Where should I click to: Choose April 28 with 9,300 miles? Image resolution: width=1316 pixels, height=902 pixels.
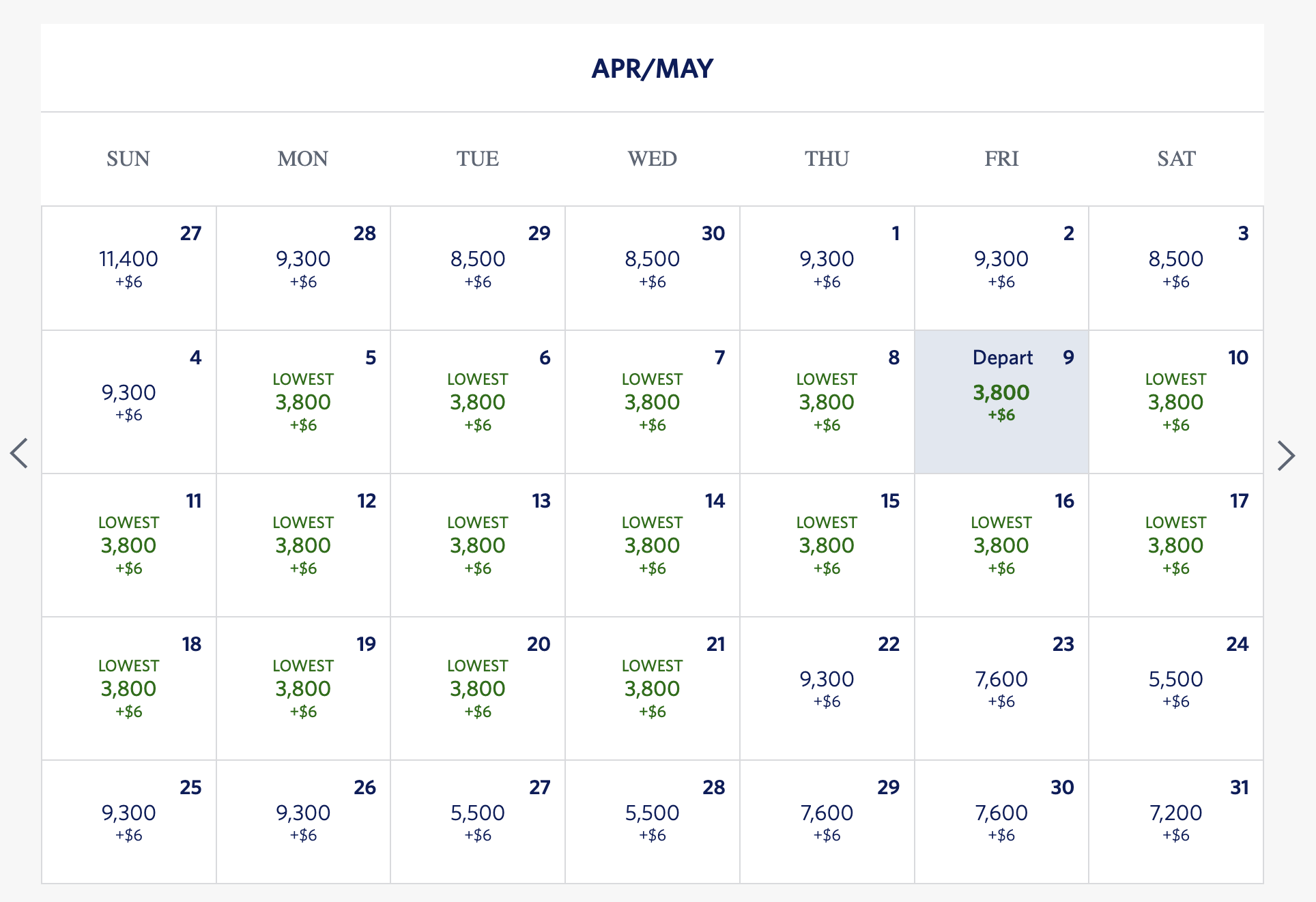[x=303, y=268]
